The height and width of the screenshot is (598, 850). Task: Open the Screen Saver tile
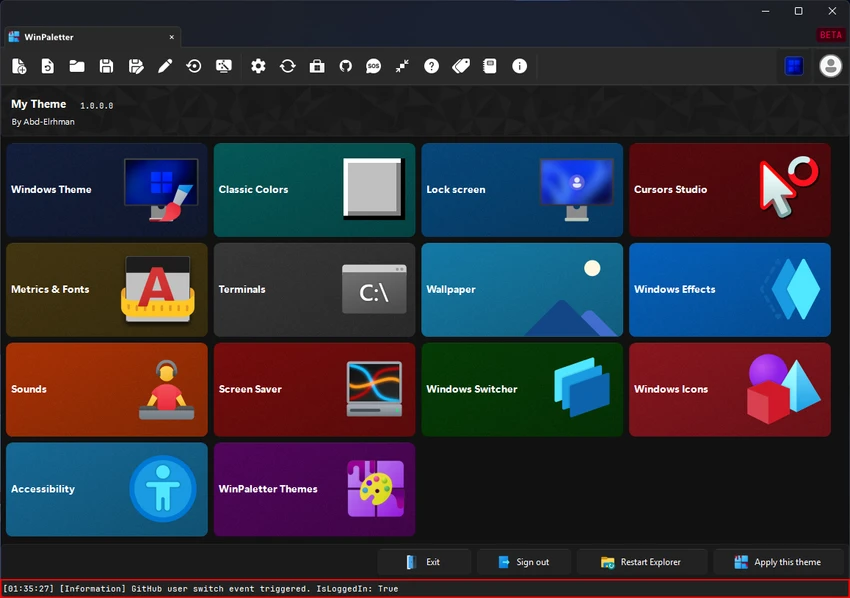pyautogui.click(x=314, y=389)
